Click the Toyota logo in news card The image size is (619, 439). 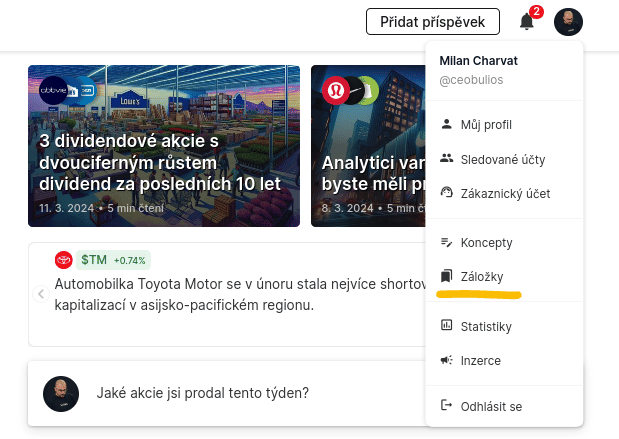(64, 260)
